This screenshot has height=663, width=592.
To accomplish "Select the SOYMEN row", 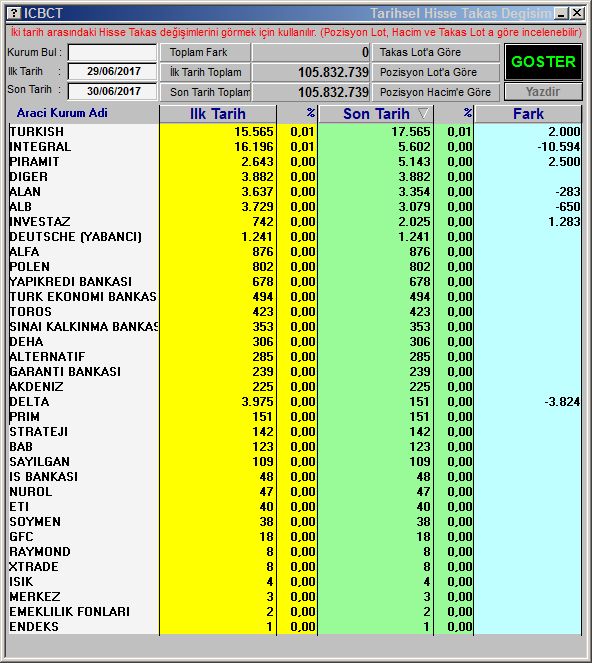I will coord(295,522).
